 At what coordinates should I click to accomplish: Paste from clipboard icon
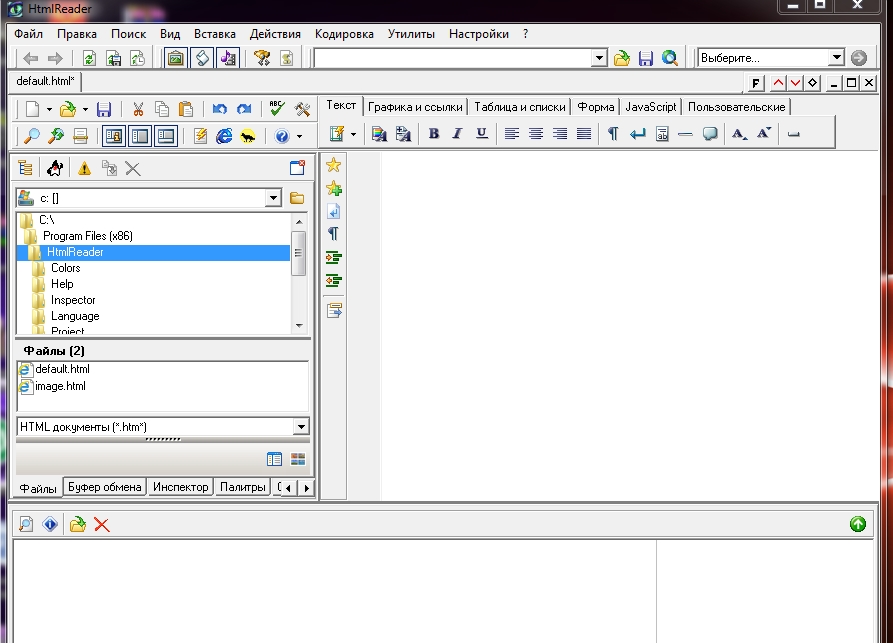coord(186,109)
